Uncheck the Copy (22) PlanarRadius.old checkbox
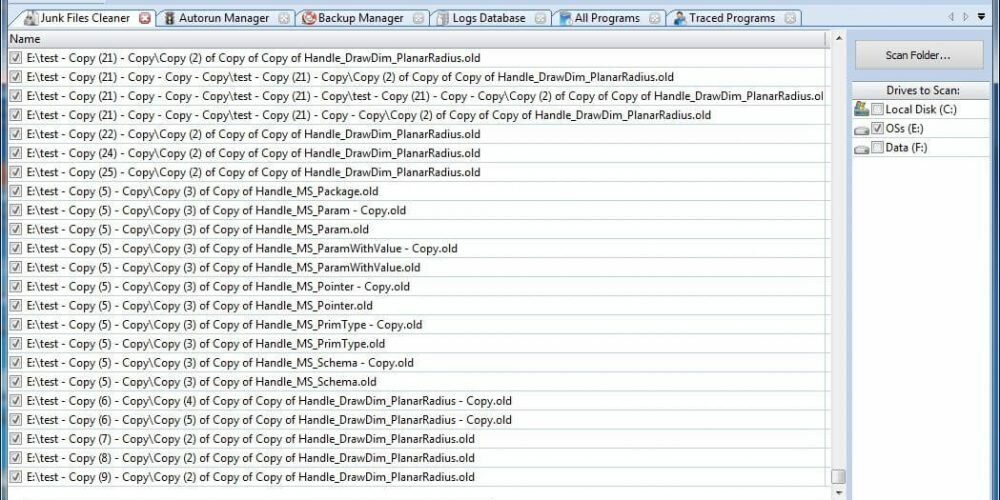 point(16,134)
